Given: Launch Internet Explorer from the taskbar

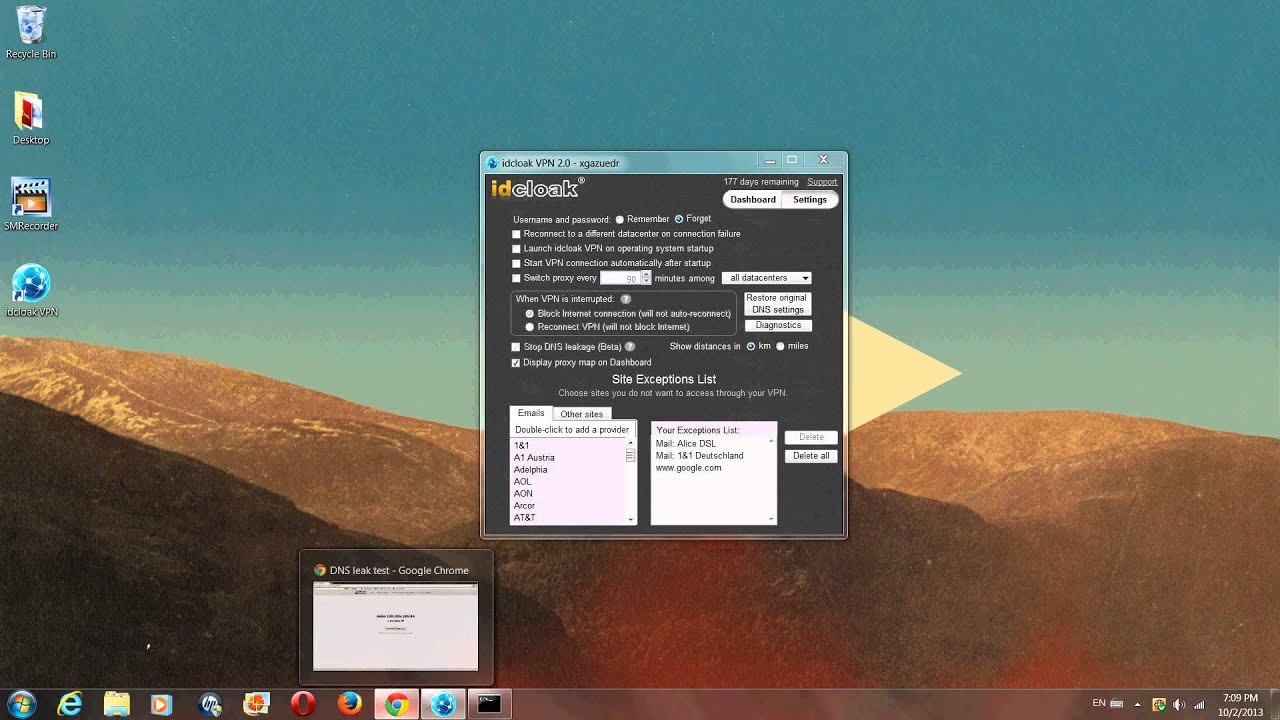Looking at the screenshot, I should [x=70, y=704].
